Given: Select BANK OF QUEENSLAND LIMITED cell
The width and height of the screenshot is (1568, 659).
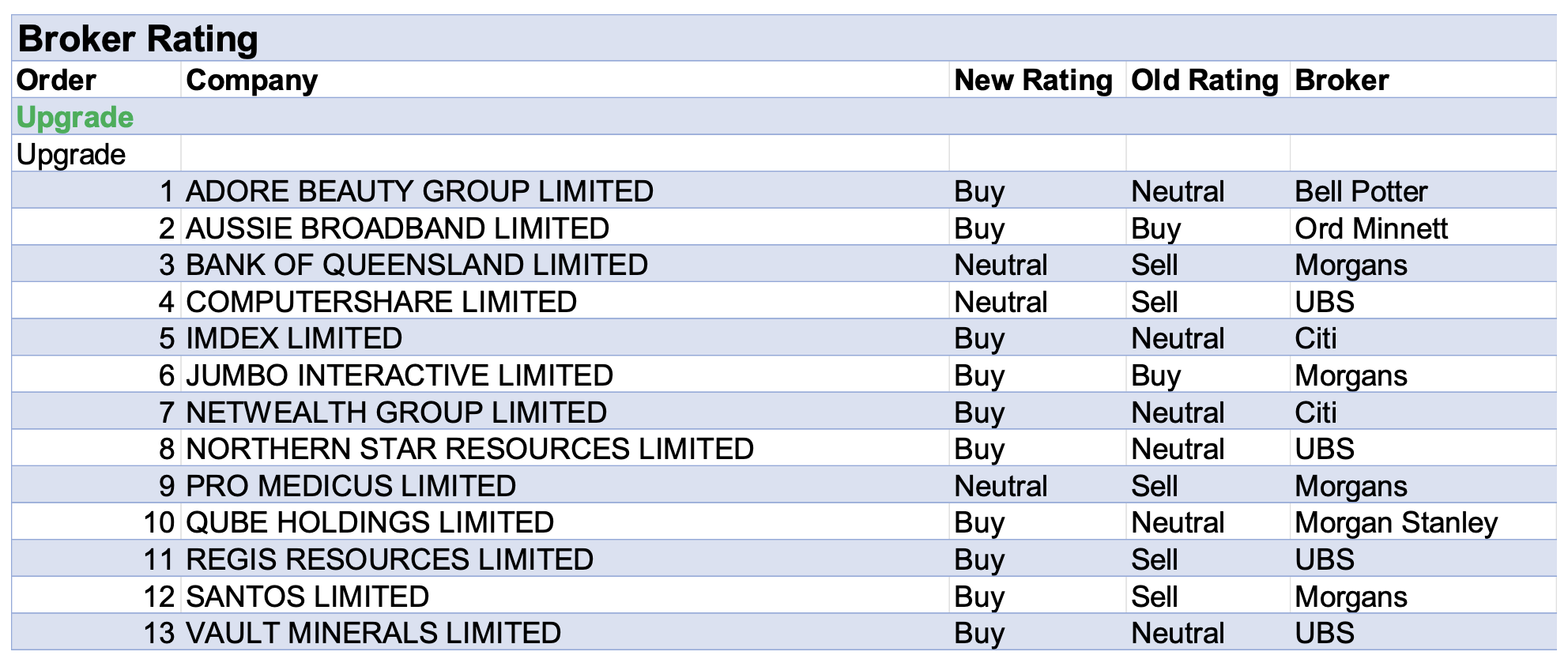Looking at the screenshot, I should click(x=416, y=265).
